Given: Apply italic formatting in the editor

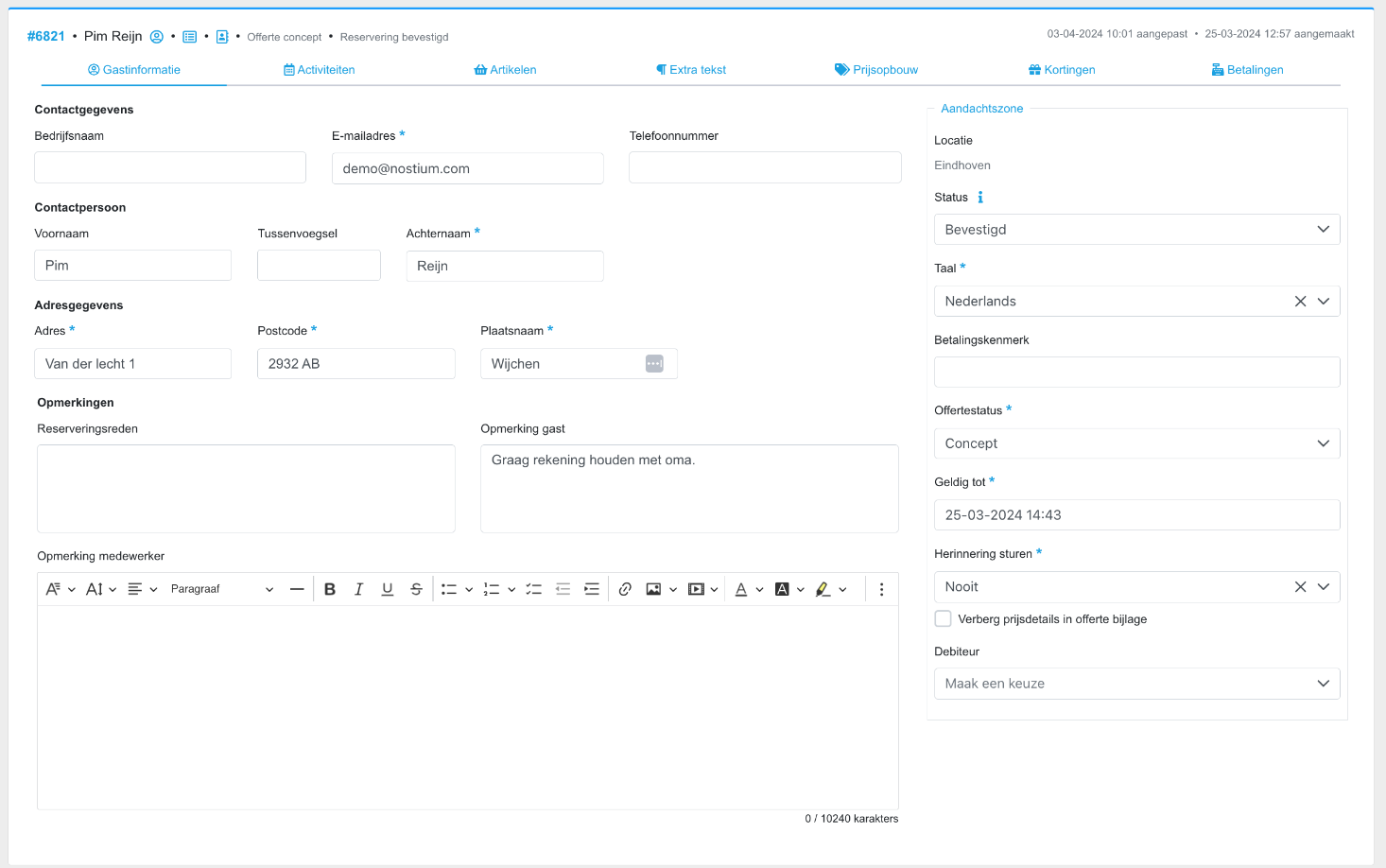Looking at the screenshot, I should coord(358,589).
